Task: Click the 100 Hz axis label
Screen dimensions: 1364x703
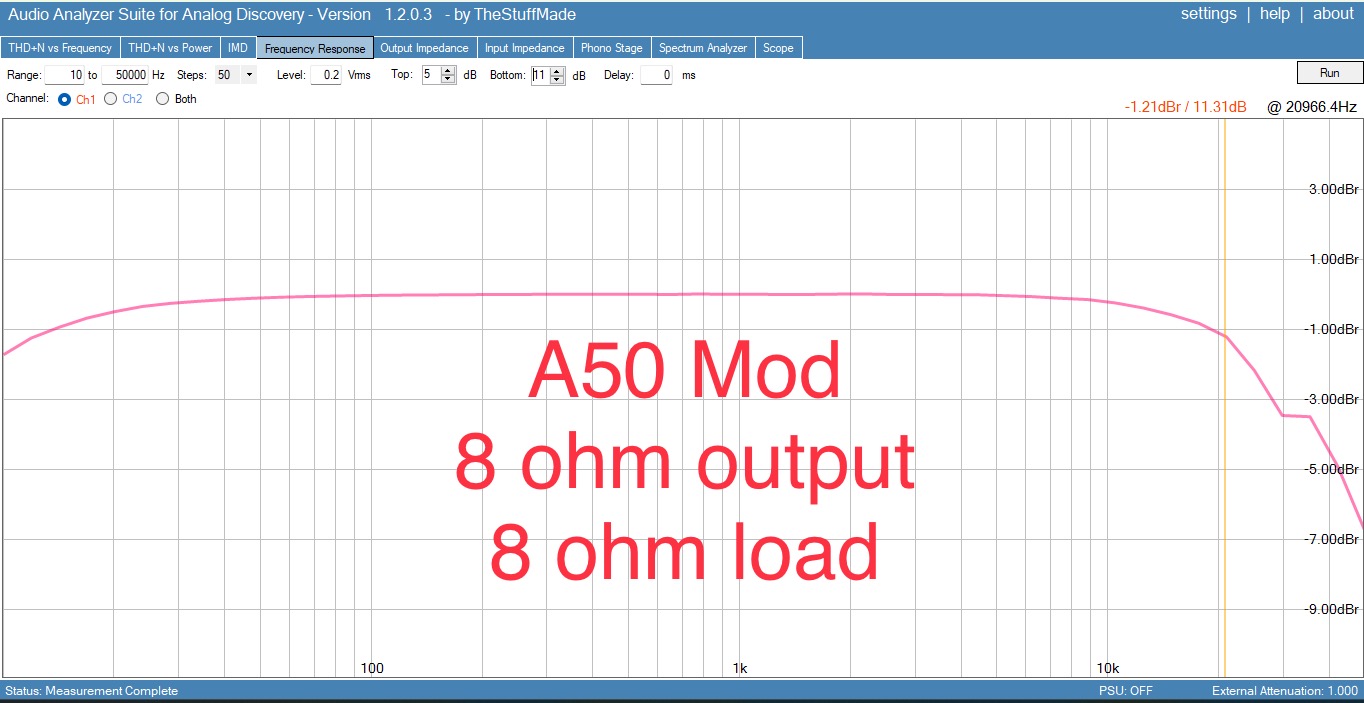Action: click(x=372, y=668)
